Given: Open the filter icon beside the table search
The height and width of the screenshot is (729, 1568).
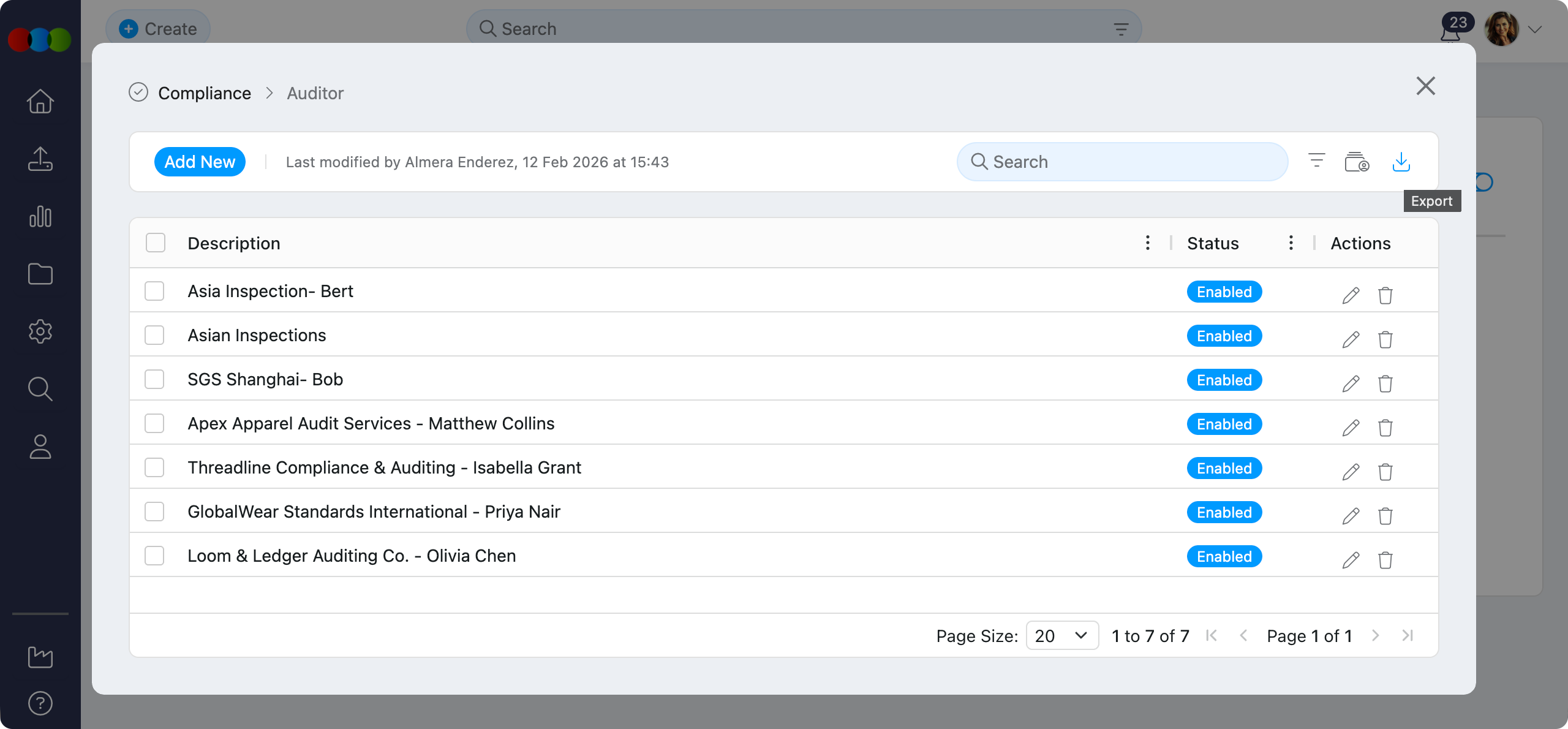Looking at the screenshot, I should click(x=1316, y=161).
